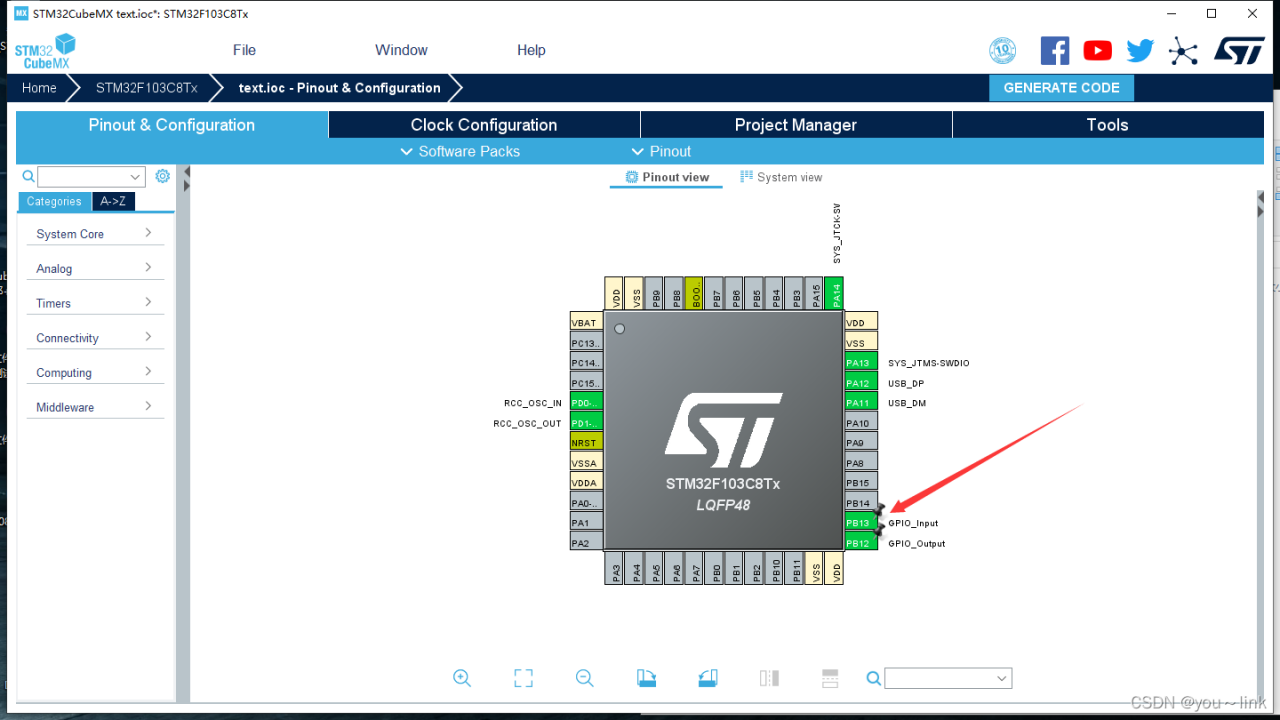The width and height of the screenshot is (1280, 720).
Task: Click the vertical split view icon
Action: click(769, 678)
